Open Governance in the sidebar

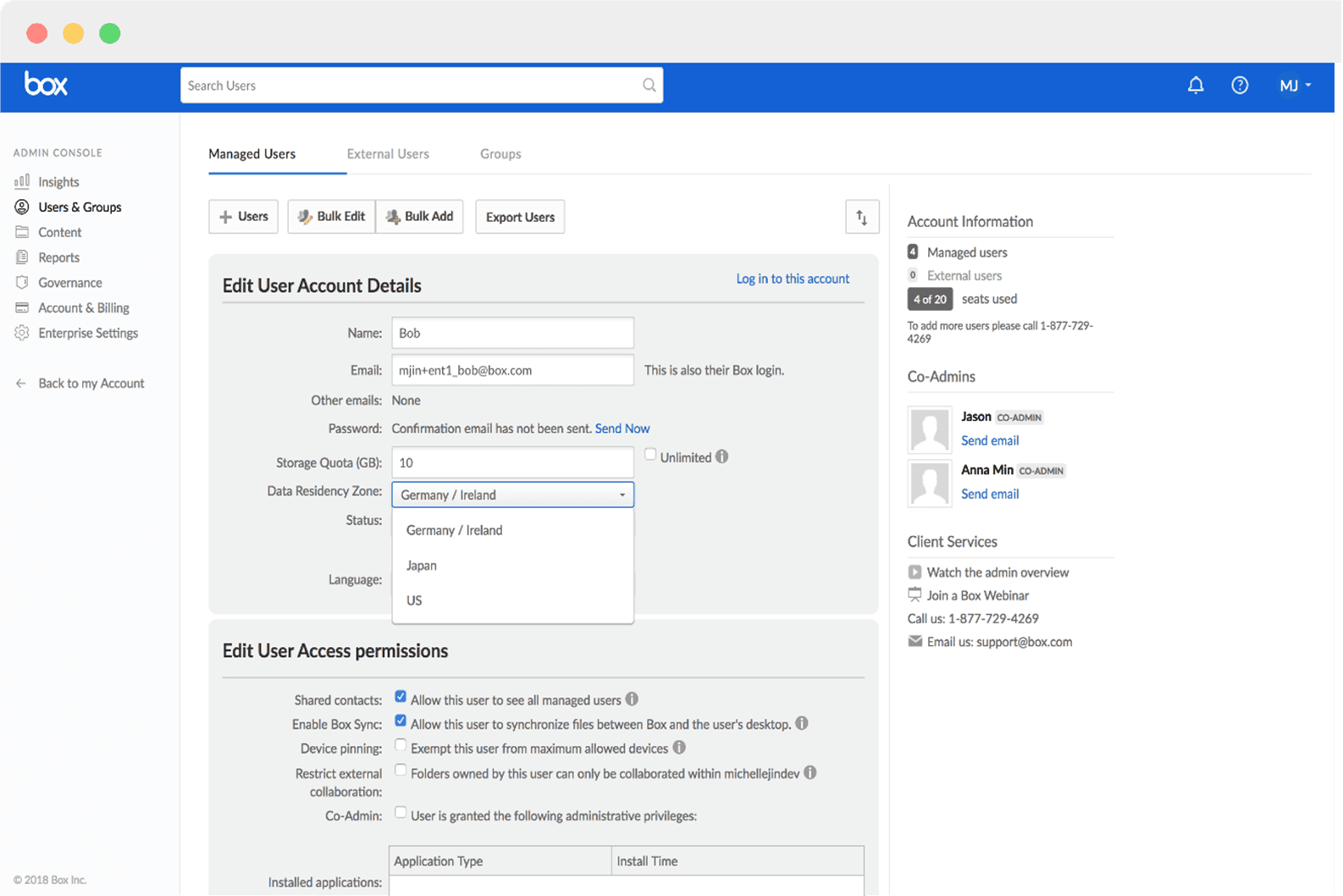70,283
